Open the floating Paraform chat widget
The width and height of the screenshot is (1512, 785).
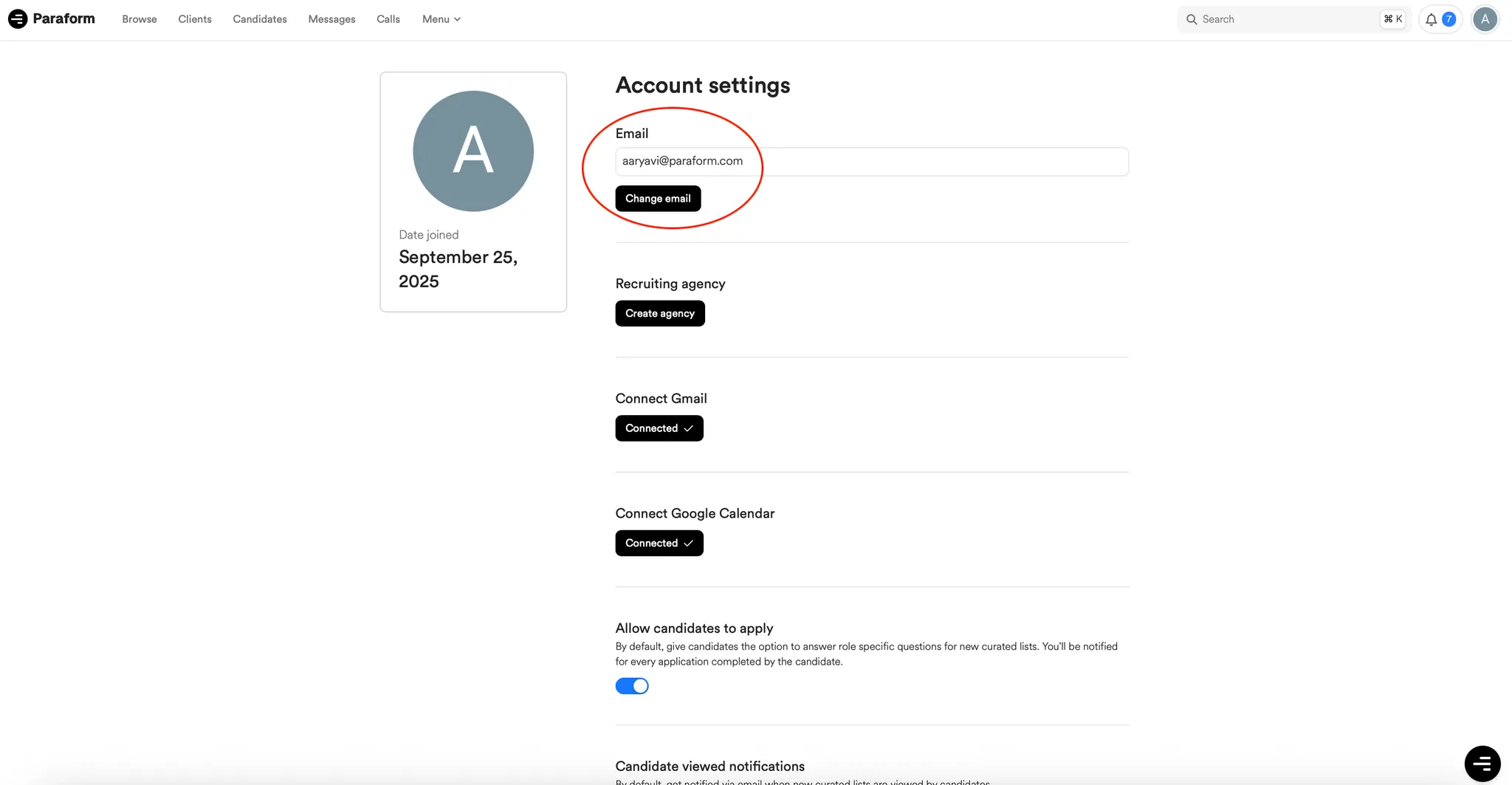pyautogui.click(x=1482, y=764)
